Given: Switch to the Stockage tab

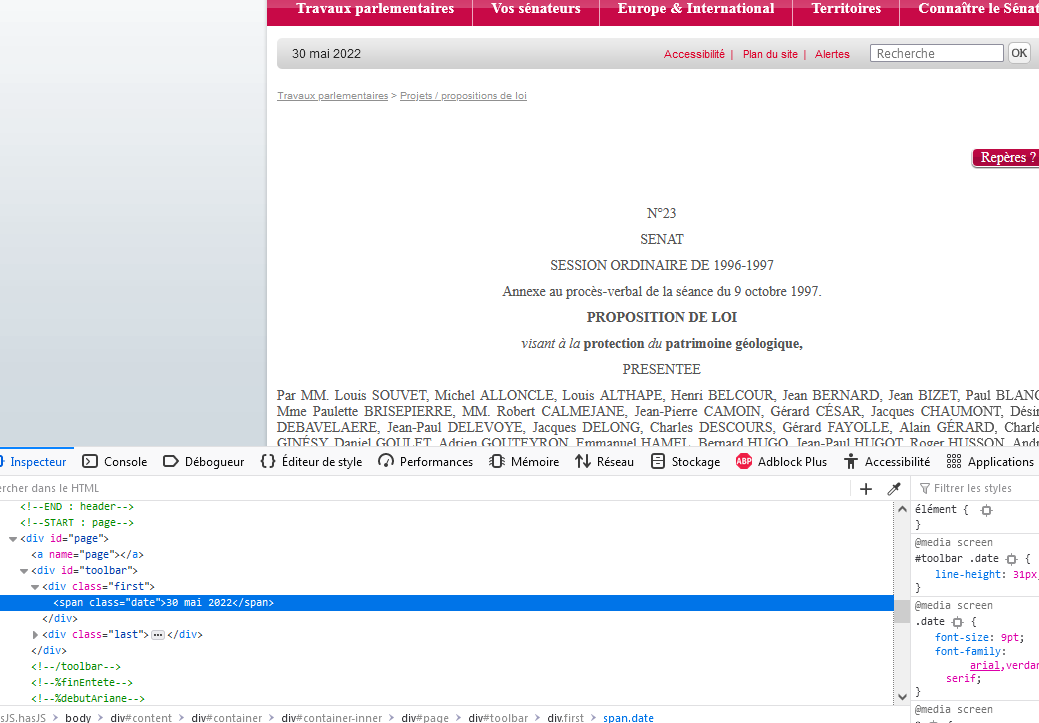Looking at the screenshot, I should point(685,462).
